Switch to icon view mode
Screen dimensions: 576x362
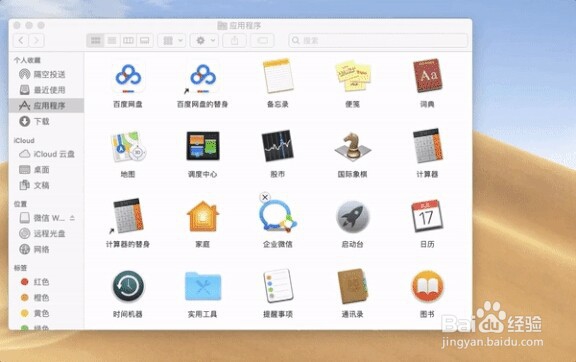pyautogui.click(x=96, y=40)
